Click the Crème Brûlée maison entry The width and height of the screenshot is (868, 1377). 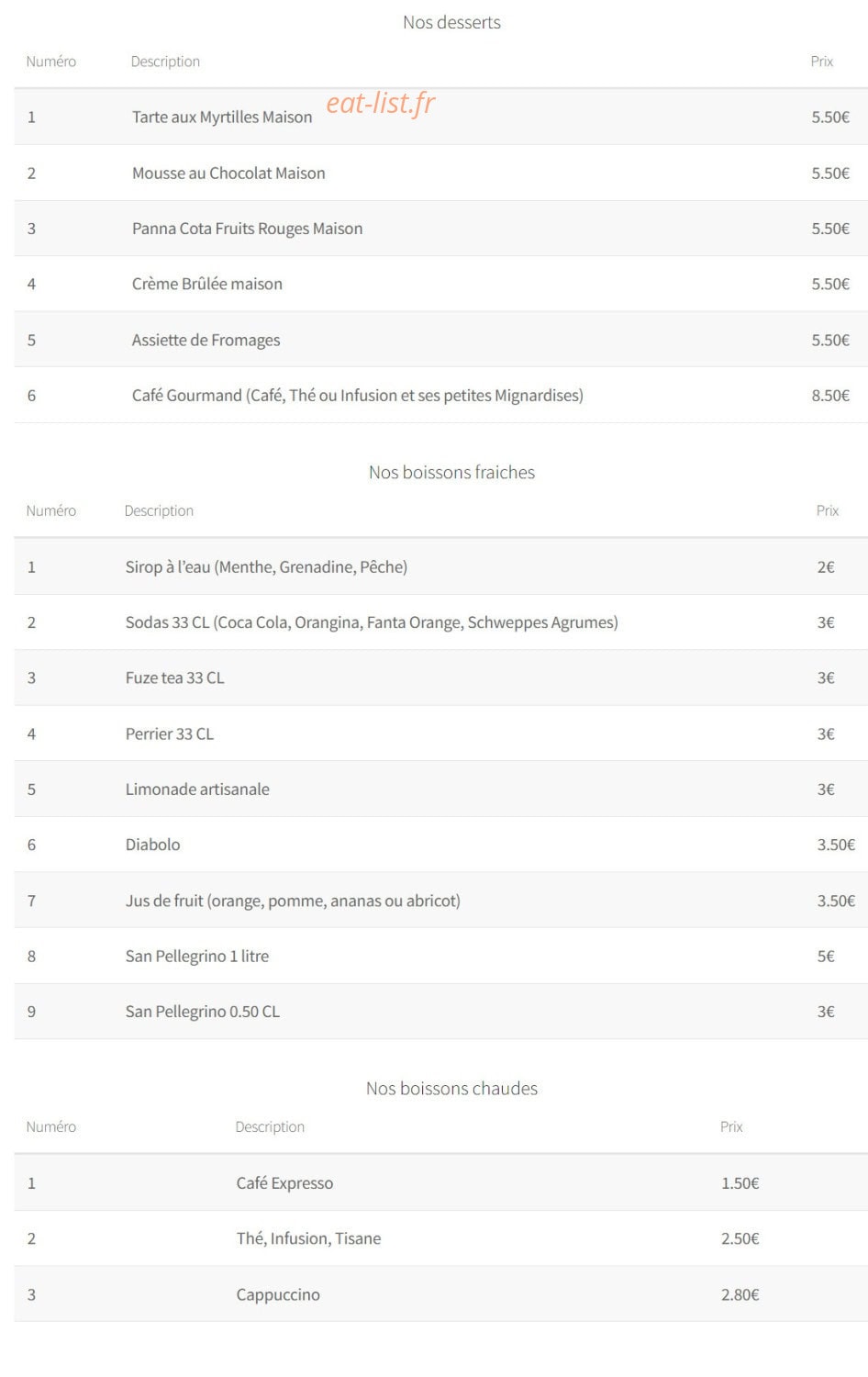pyautogui.click(x=207, y=284)
